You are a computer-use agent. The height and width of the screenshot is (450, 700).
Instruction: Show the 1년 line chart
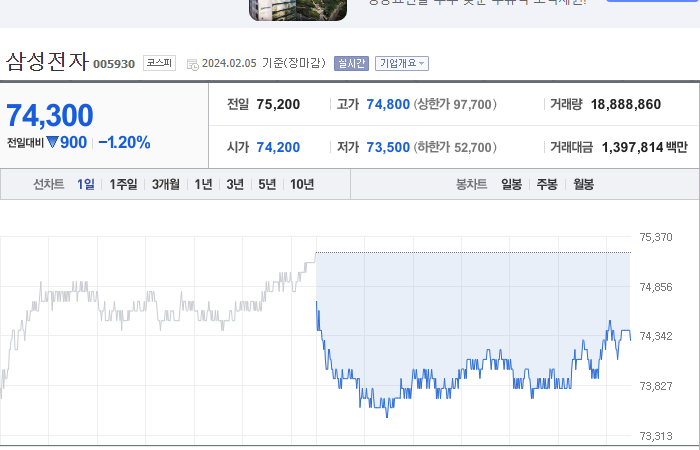point(203,184)
